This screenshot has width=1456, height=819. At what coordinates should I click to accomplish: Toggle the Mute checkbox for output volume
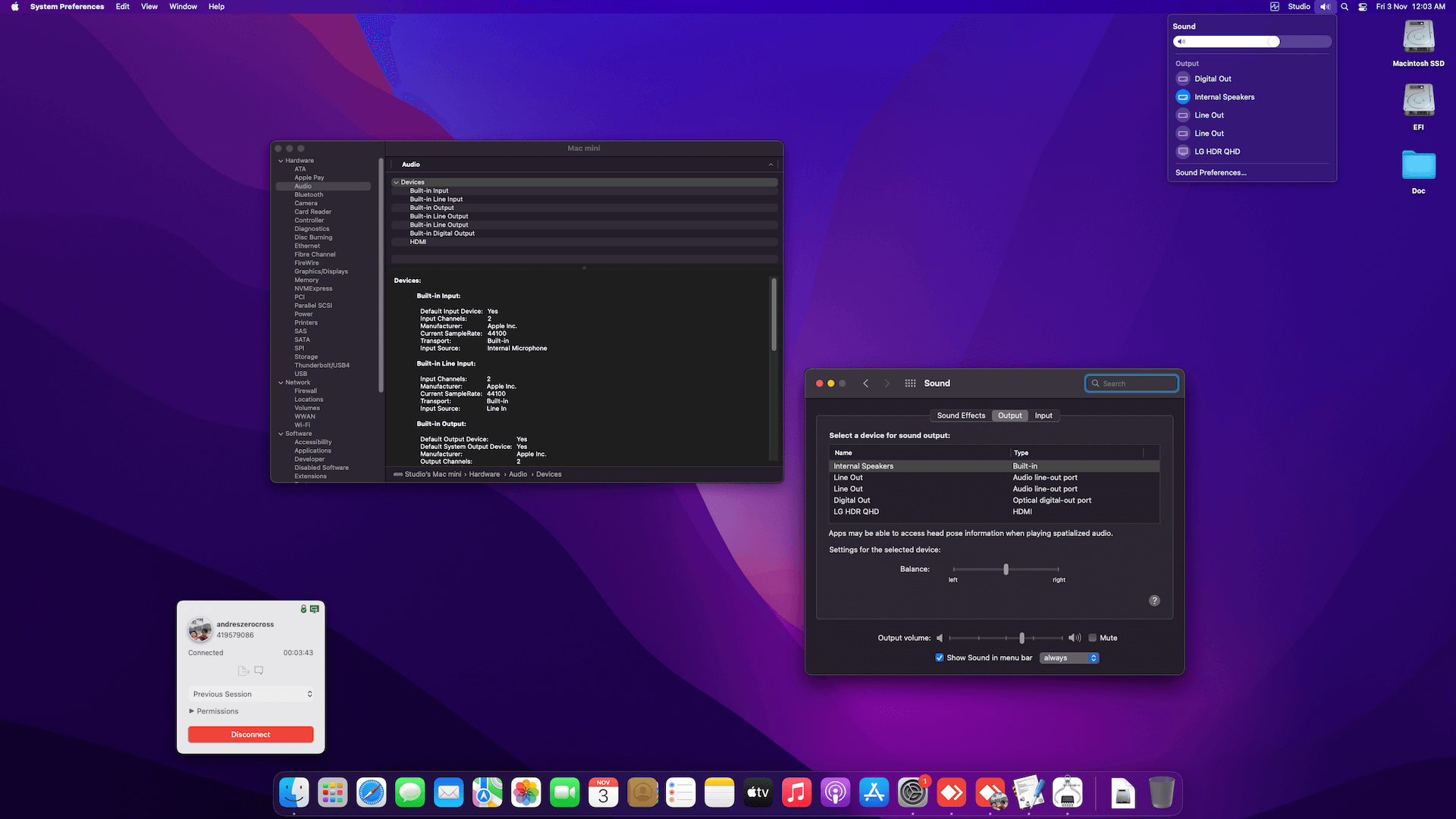pyautogui.click(x=1093, y=638)
